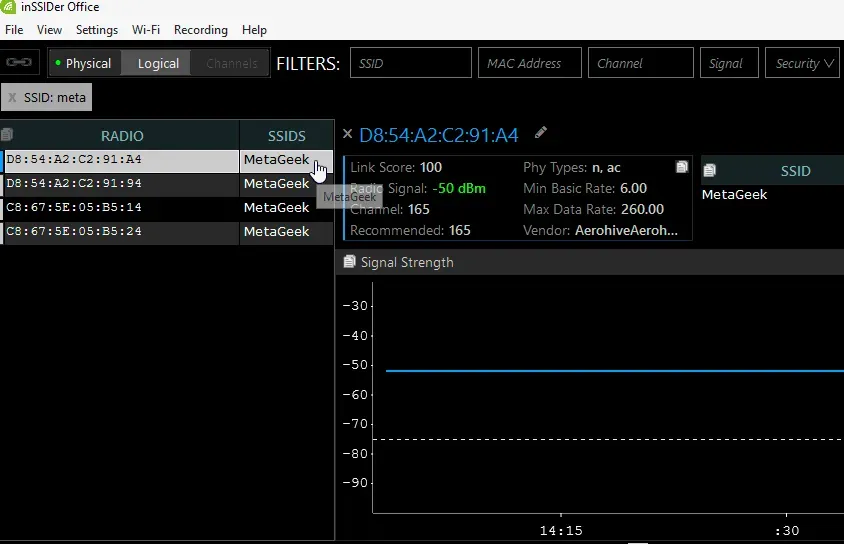Image resolution: width=844 pixels, height=544 pixels.
Task: Select the Channels view toggle
Action: click(x=231, y=63)
